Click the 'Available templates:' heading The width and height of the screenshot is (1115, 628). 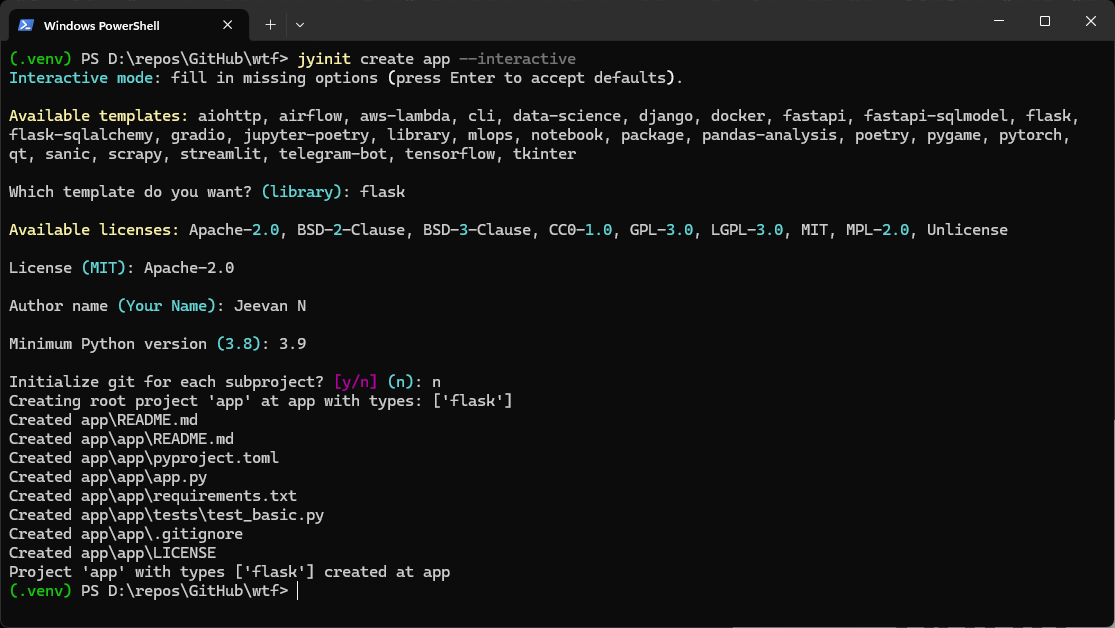(x=98, y=116)
